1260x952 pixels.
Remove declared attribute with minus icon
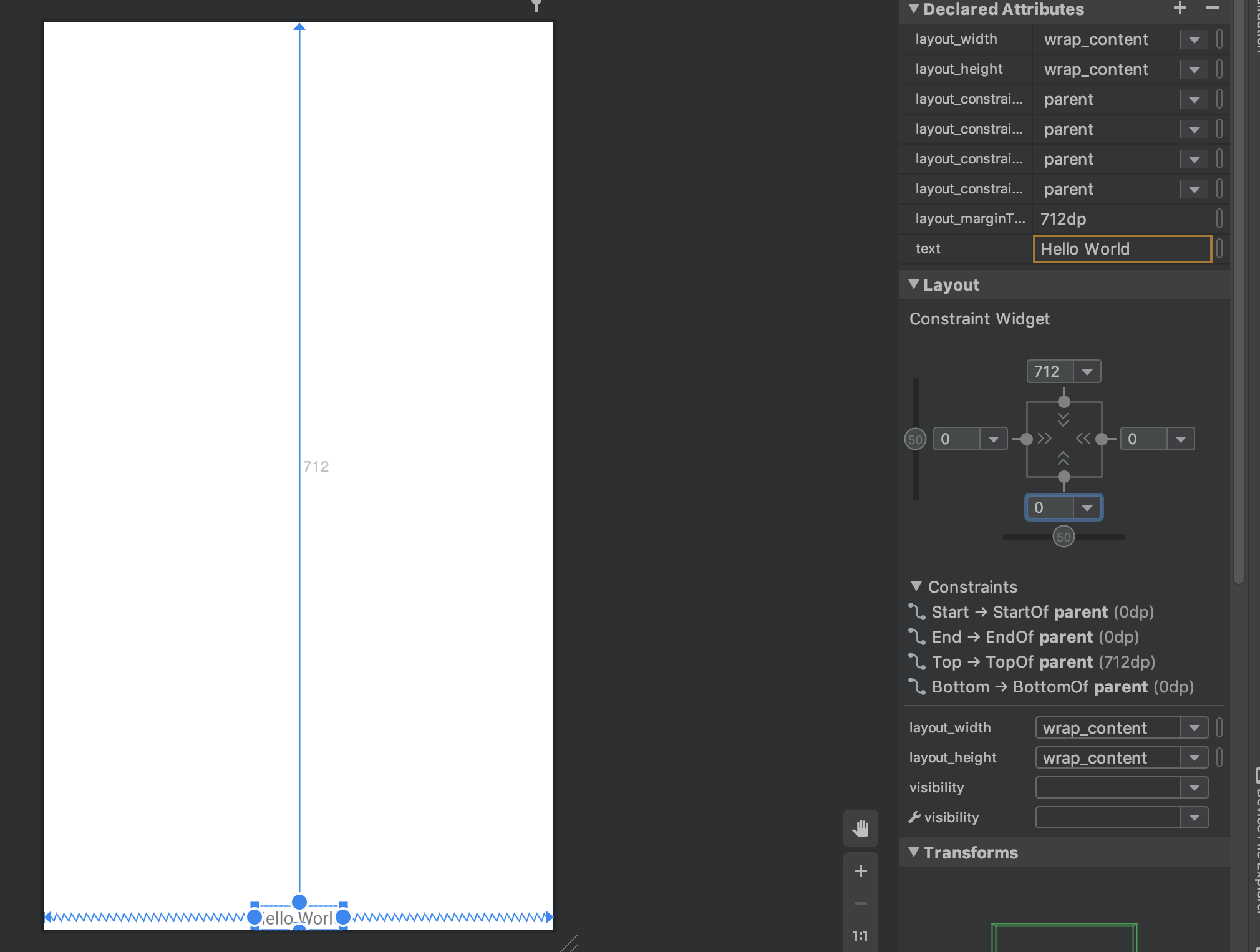point(1212,9)
